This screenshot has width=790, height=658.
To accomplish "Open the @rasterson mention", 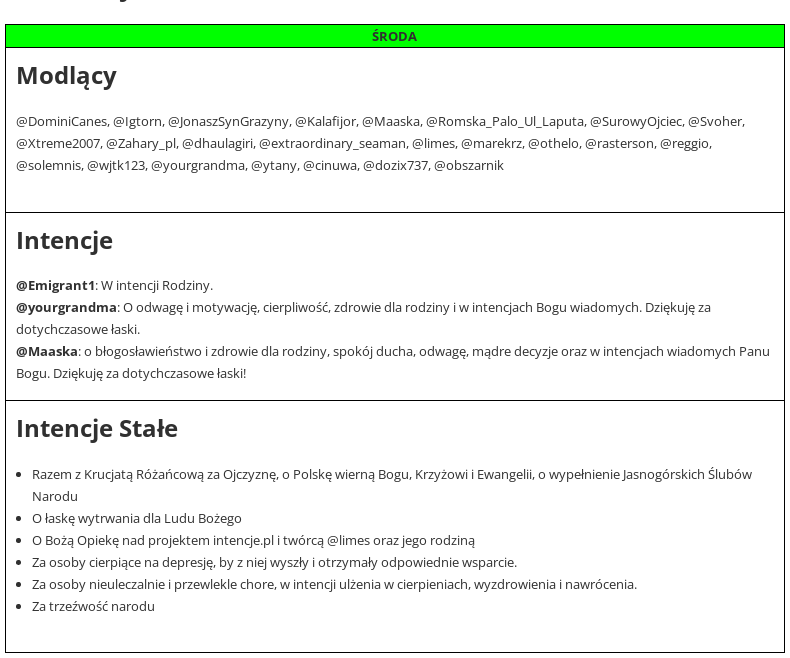I will [x=619, y=144].
